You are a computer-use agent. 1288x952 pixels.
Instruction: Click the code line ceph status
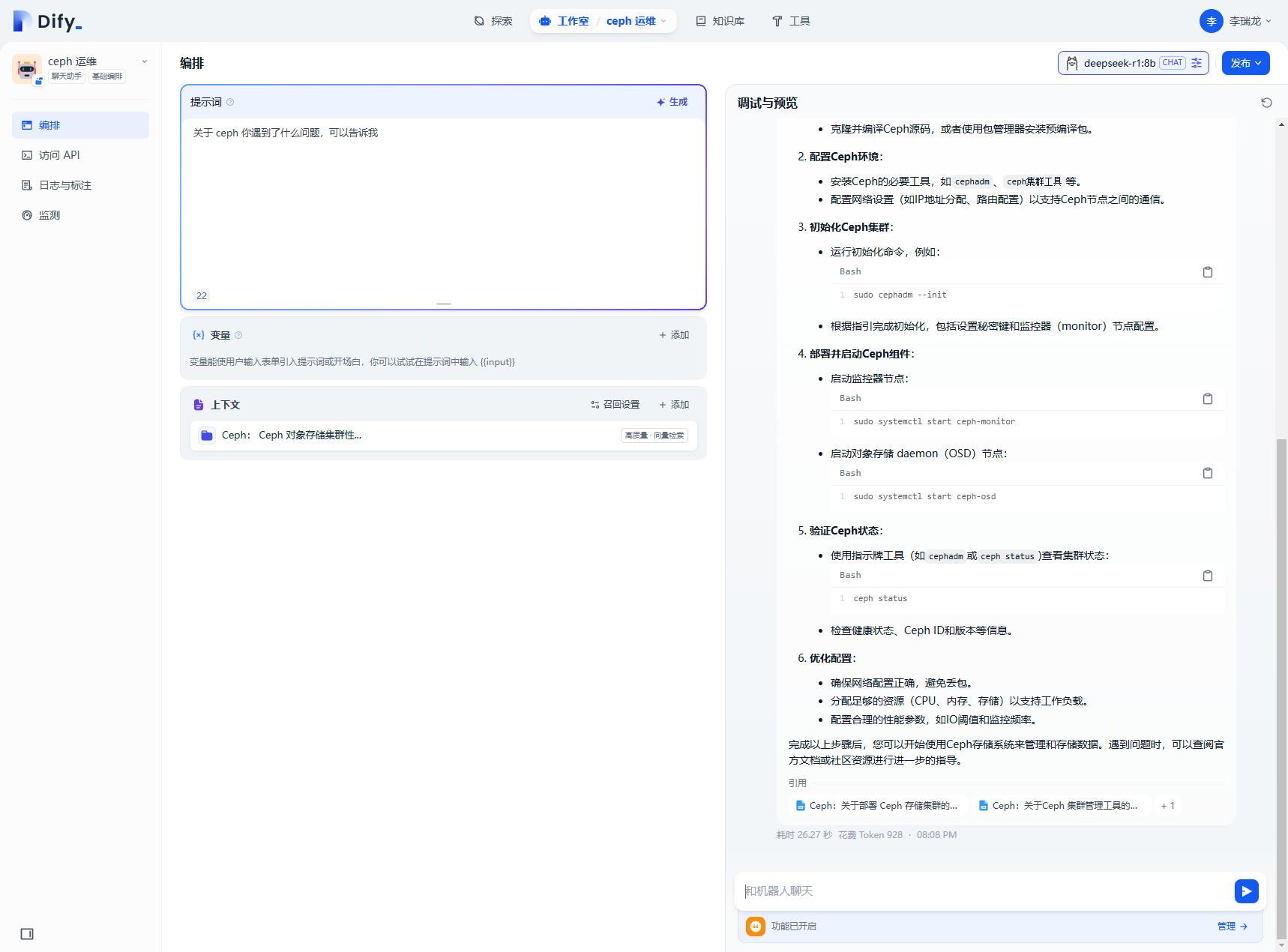click(x=880, y=599)
